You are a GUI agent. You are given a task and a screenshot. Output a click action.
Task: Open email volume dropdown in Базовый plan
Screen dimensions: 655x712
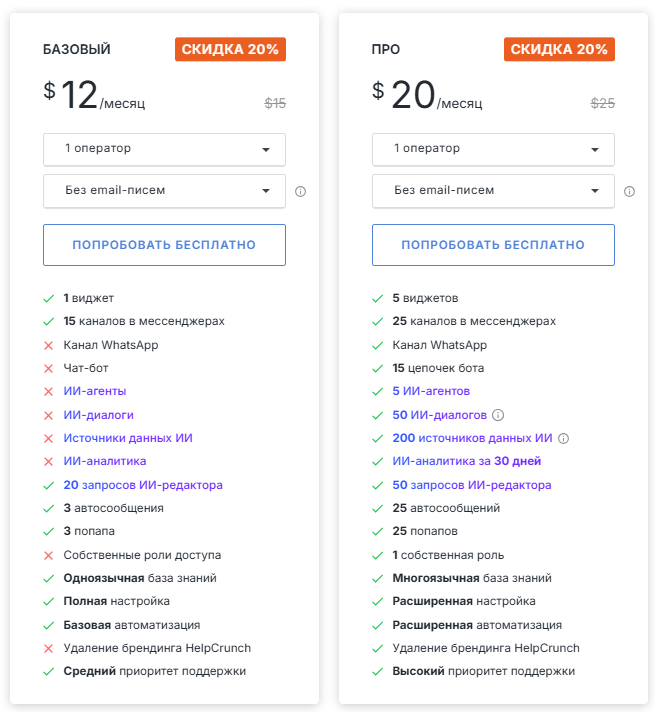(164, 190)
